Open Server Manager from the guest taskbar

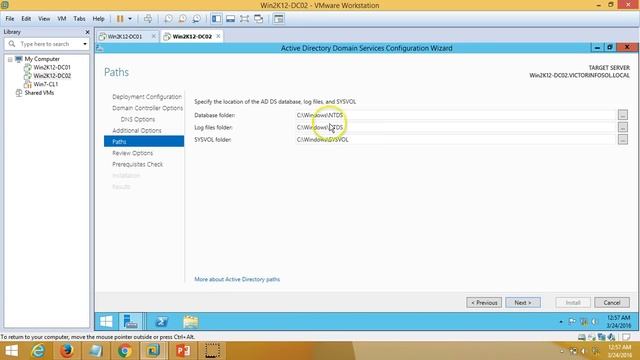[x=131, y=322]
